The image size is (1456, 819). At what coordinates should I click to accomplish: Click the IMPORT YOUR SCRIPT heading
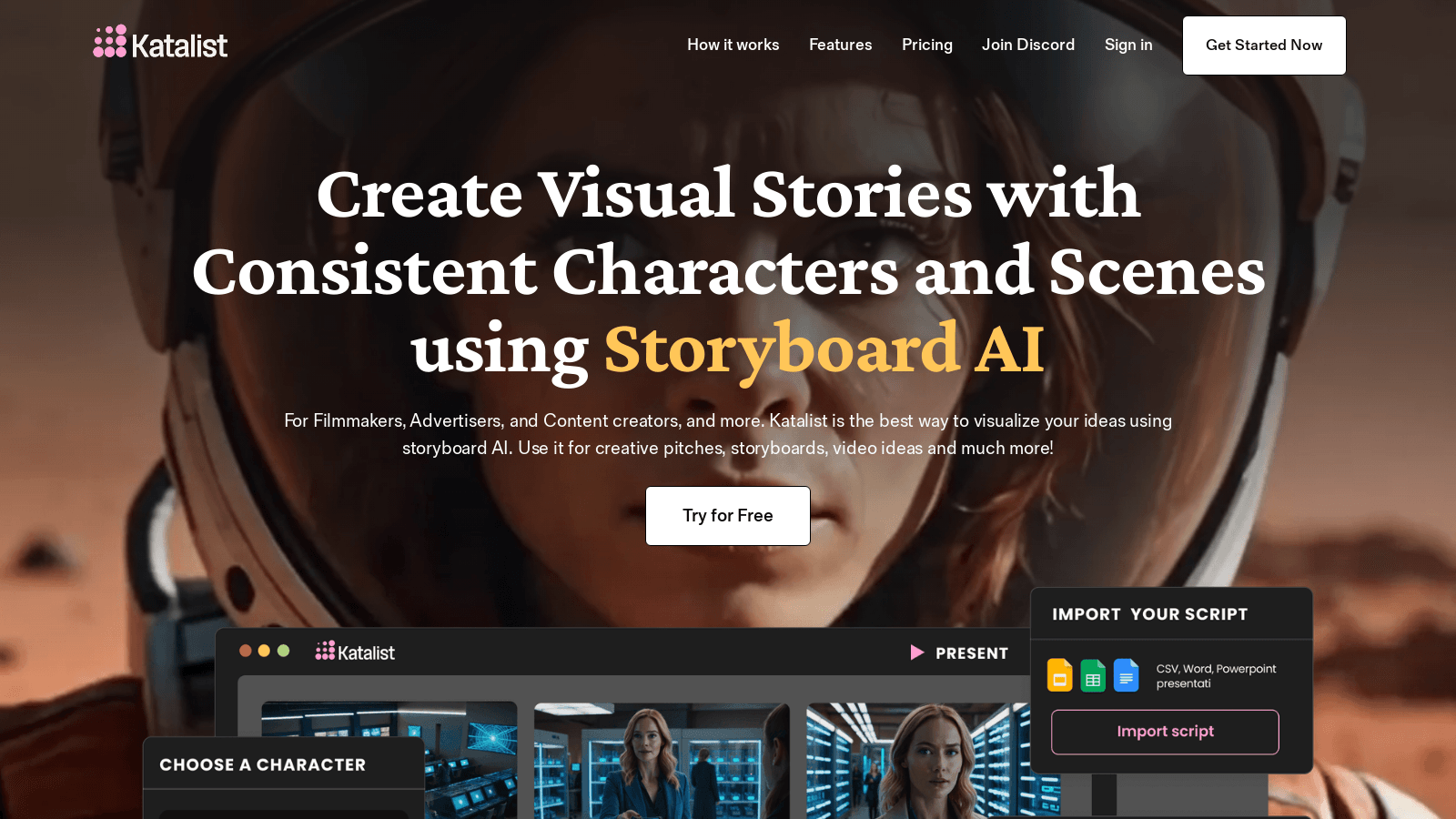(1150, 614)
